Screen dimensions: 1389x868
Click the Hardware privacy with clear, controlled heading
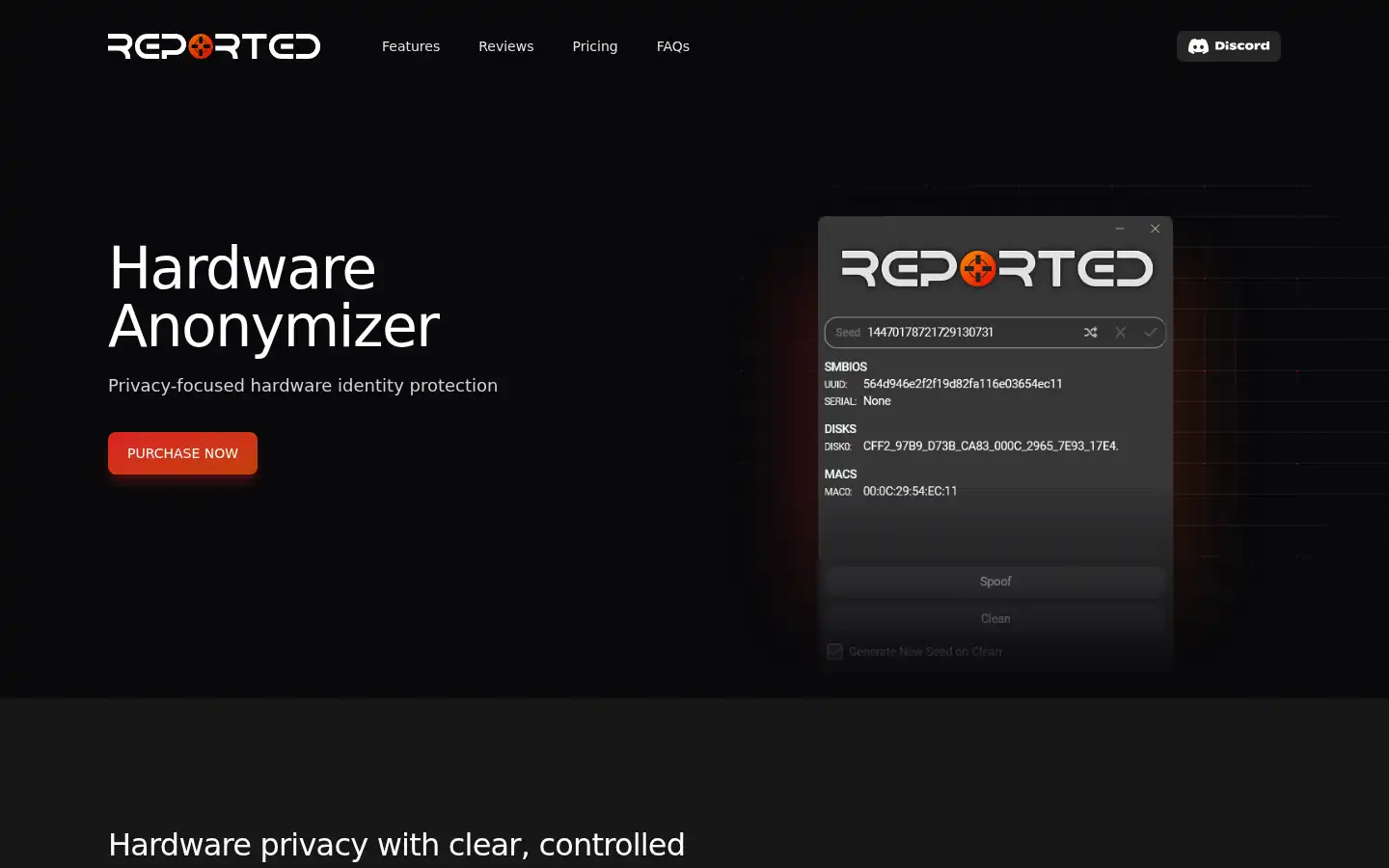point(396,845)
